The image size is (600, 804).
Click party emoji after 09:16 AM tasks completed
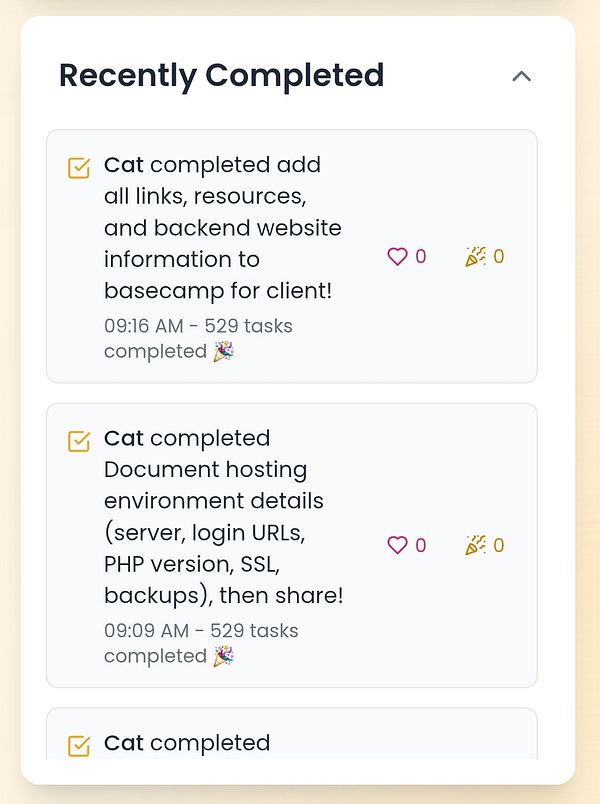click(223, 352)
